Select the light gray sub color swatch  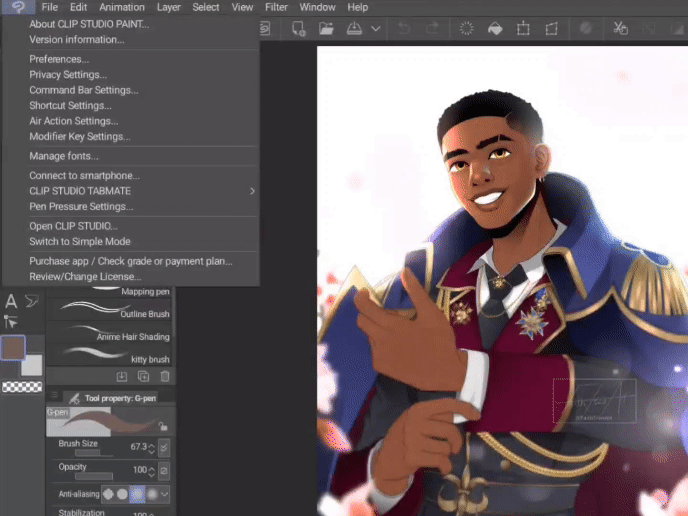[x=32, y=365]
